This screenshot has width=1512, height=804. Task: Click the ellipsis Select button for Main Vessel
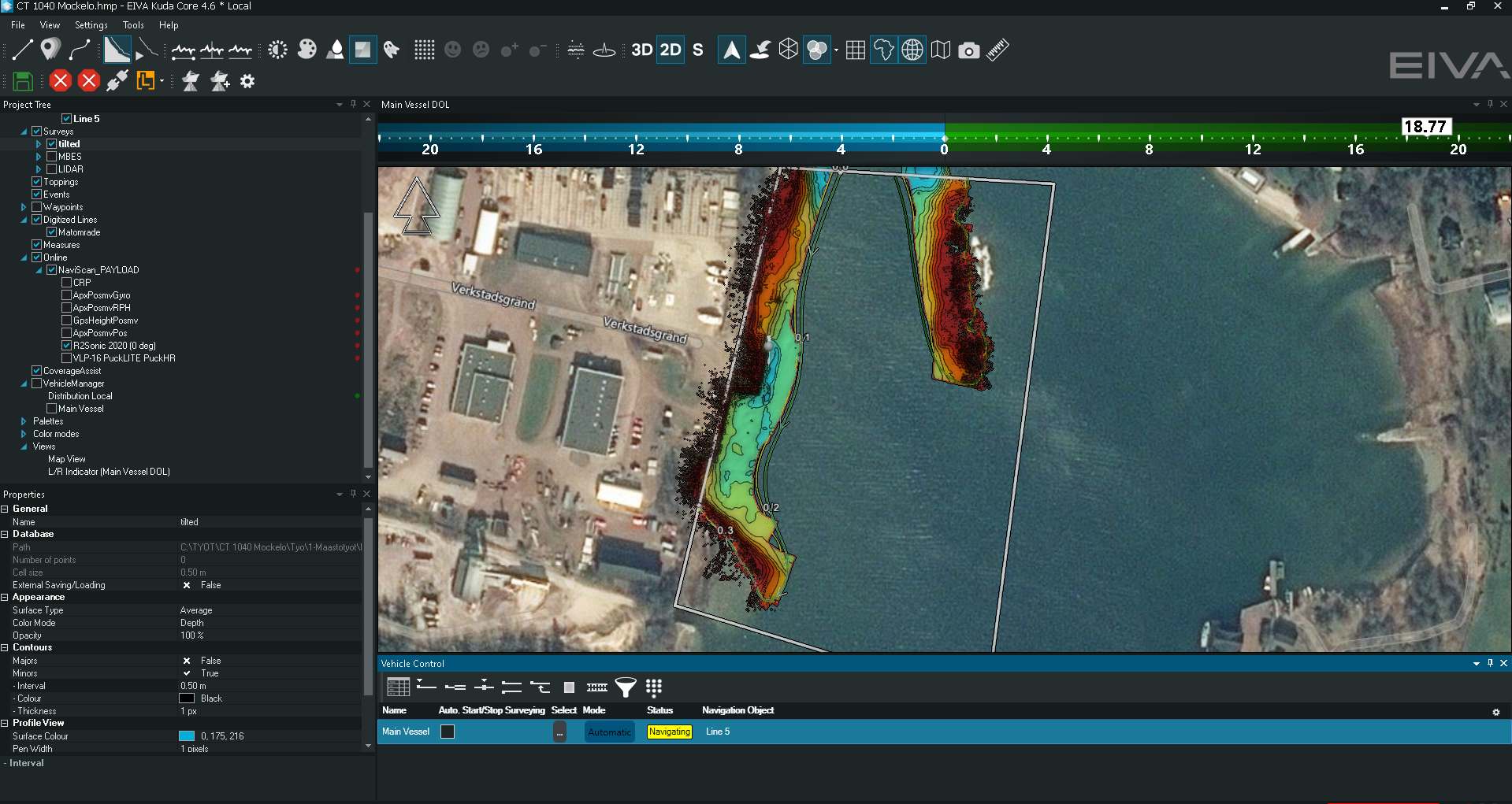coord(559,732)
